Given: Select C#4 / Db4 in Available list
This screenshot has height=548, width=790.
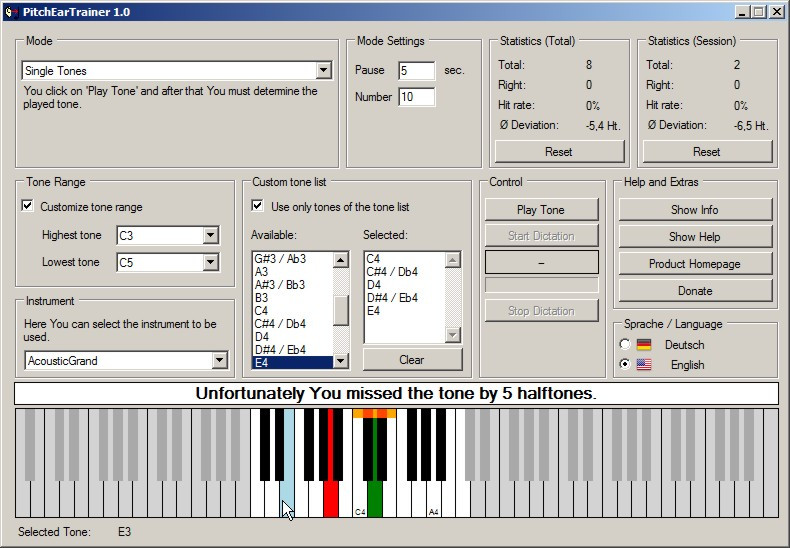Looking at the screenshot, I should (x=292, y=323).
